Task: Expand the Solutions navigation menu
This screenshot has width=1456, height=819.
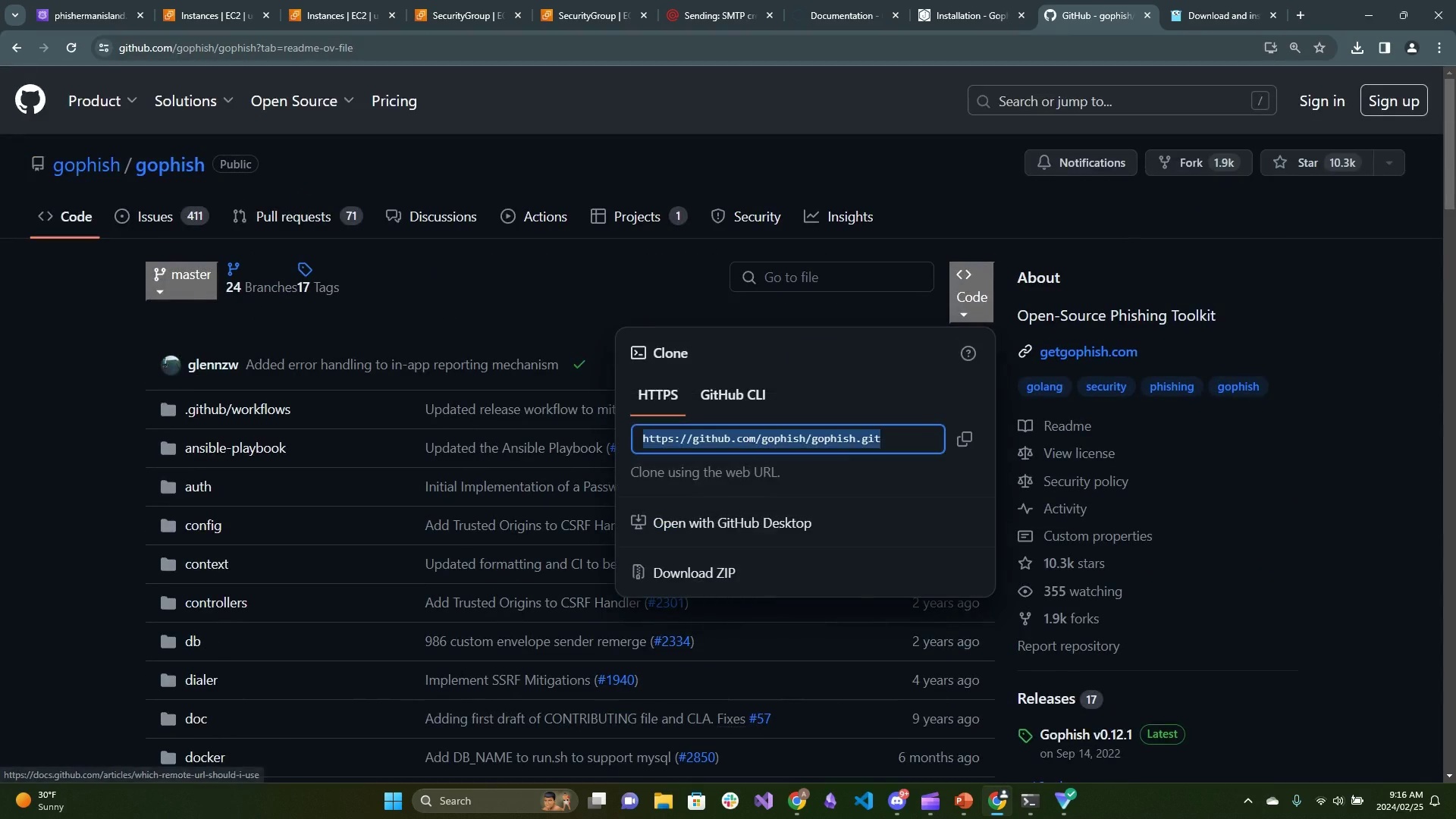Action: 193,101
